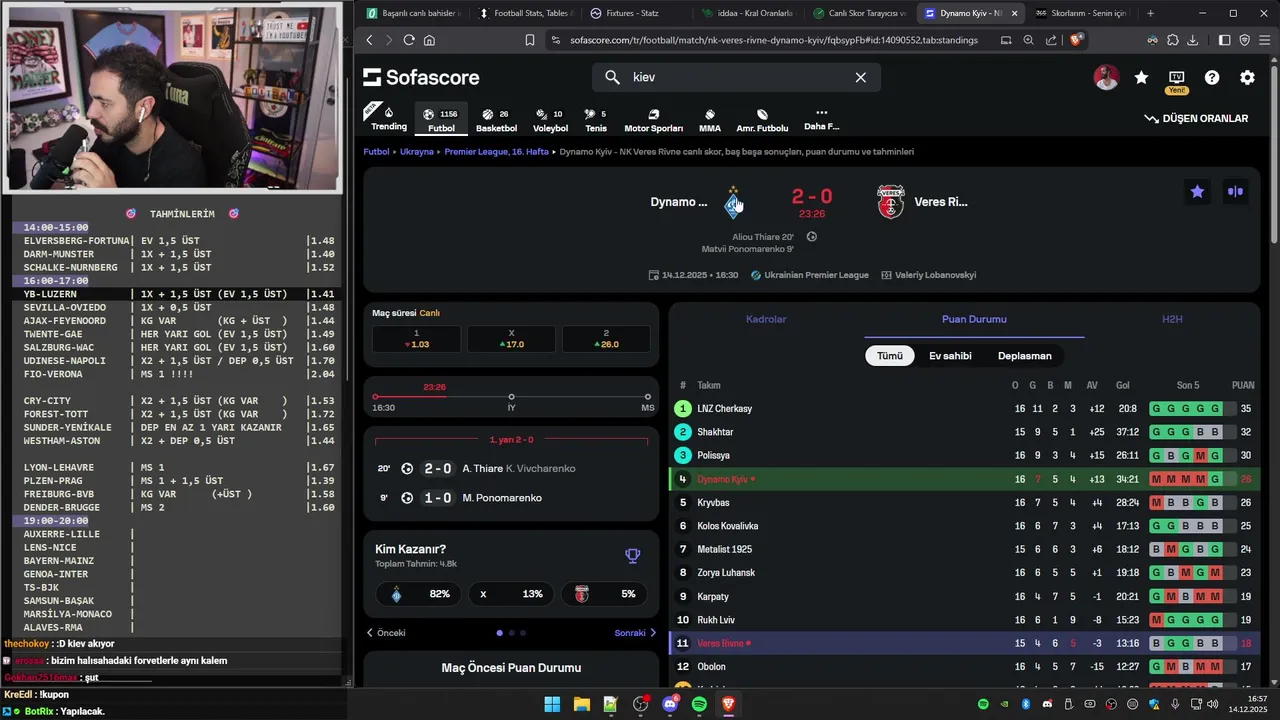Open Premier League, 16. Hafta breadcrumb
This screenshot has height=720, width=1280.
(x=497, y=152)
